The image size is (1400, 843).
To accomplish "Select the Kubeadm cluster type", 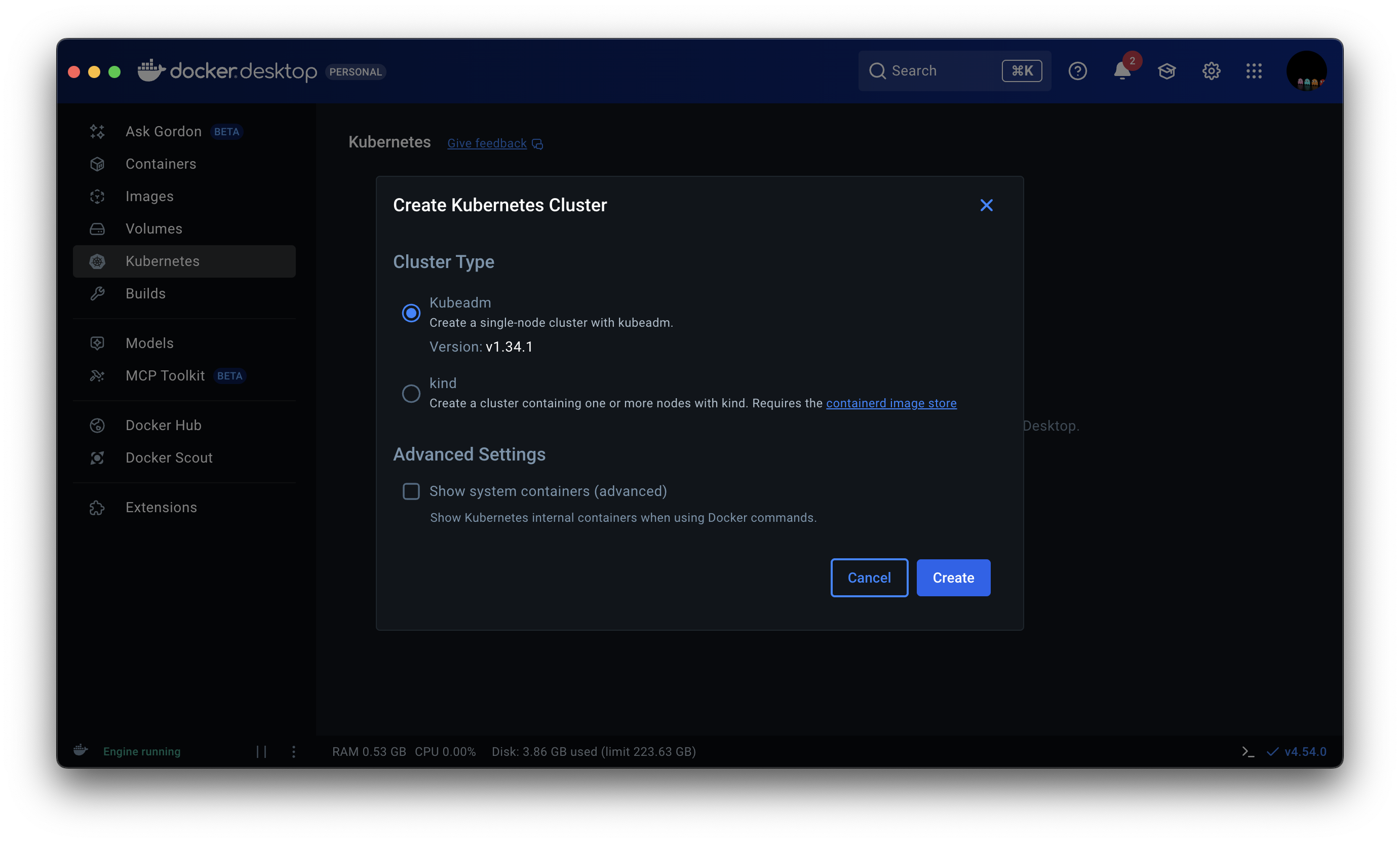I will point(411,313).
